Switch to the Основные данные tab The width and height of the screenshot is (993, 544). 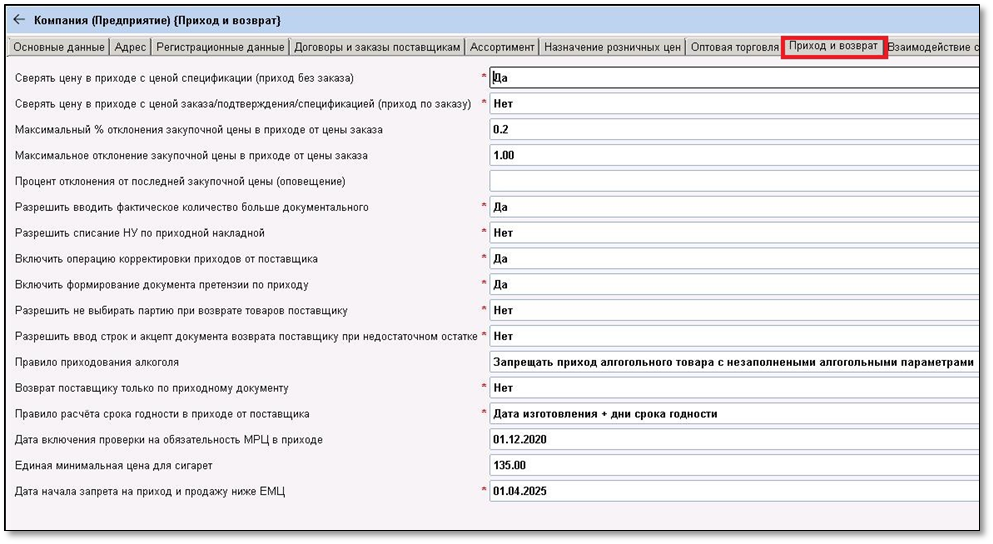coord(59,47)
